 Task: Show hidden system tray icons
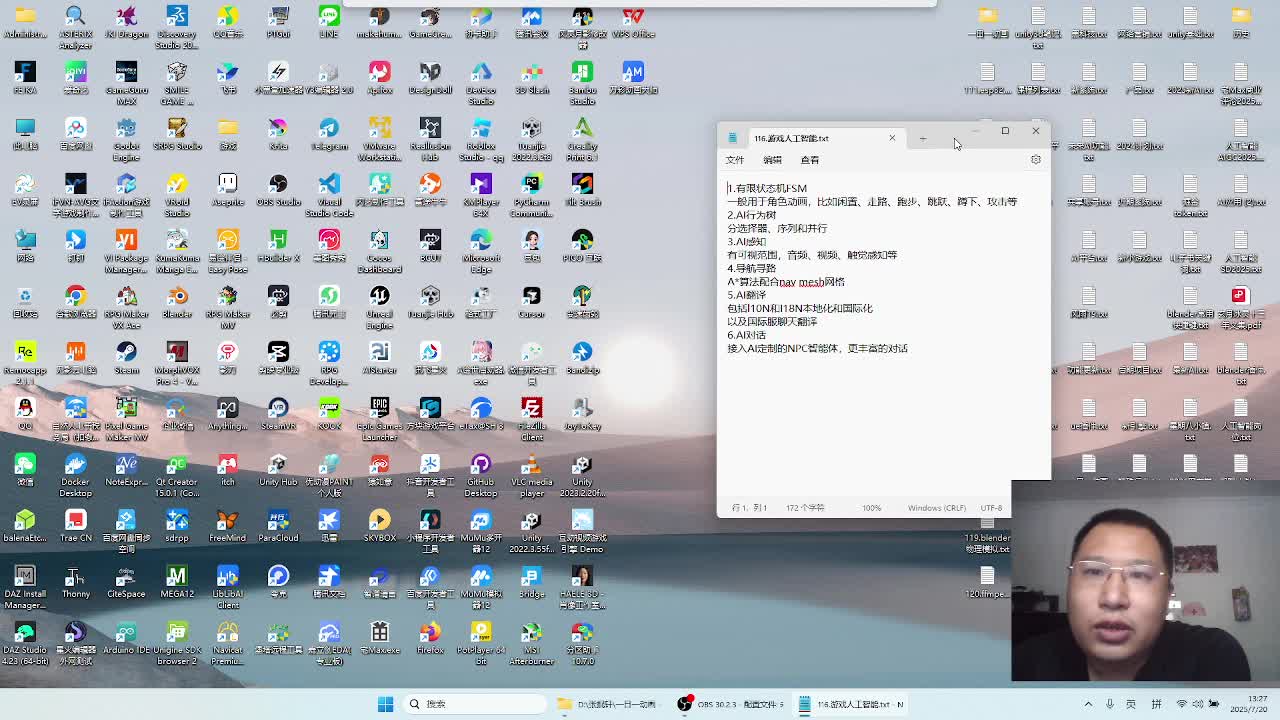point(1088,704)
